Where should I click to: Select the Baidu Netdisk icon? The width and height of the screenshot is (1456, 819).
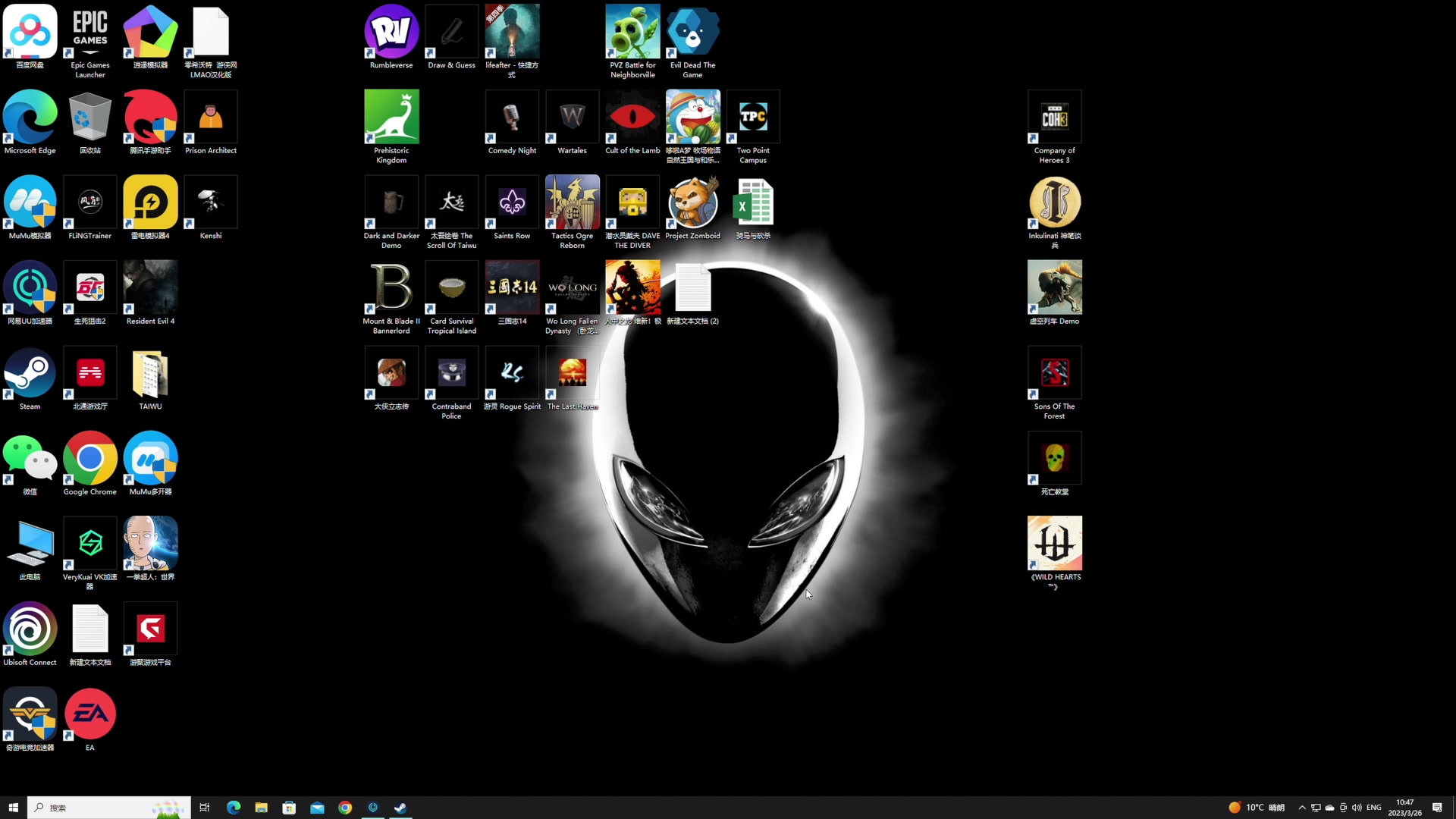coord(30,37)
